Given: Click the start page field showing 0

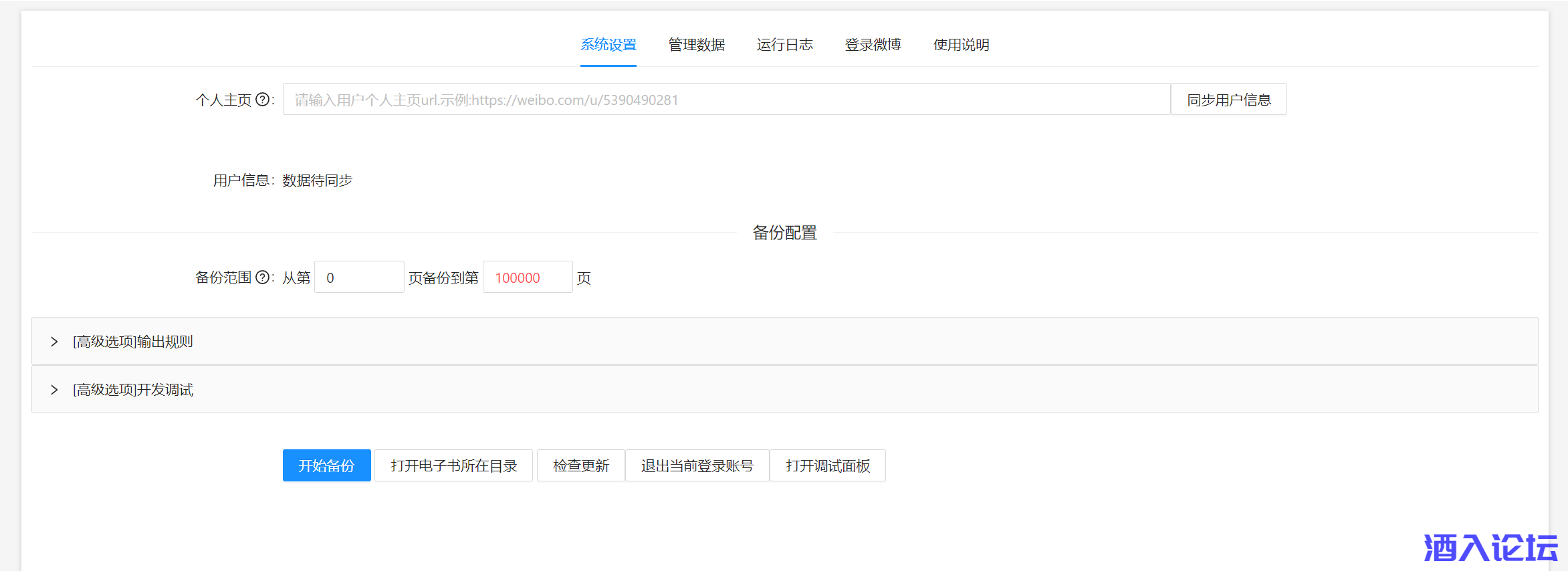Looking at the screenshot, I should pos(359,277).
